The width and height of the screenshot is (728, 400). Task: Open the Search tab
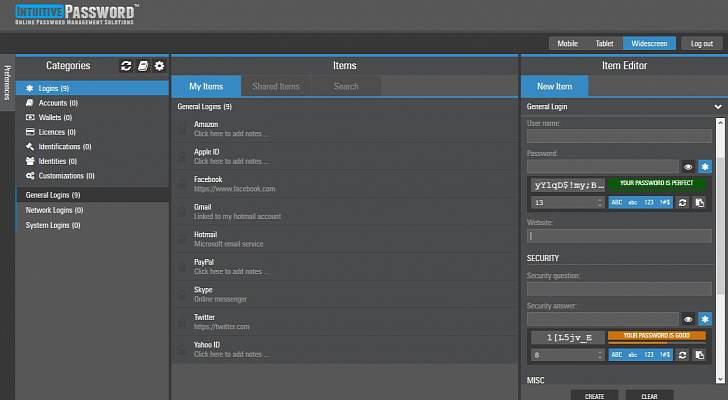(x=346, y=87)
